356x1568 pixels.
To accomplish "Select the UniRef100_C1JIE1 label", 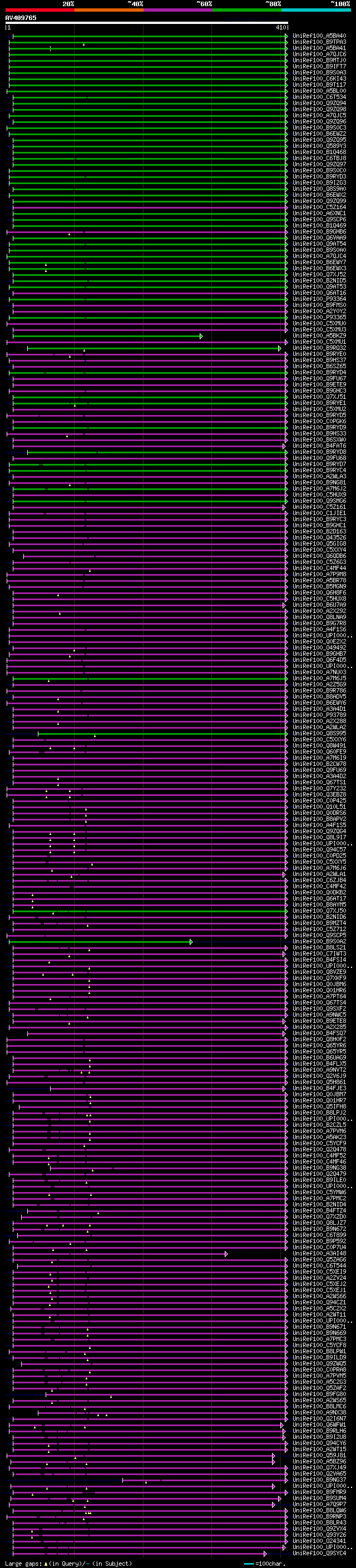I will [x=319, y=512].
